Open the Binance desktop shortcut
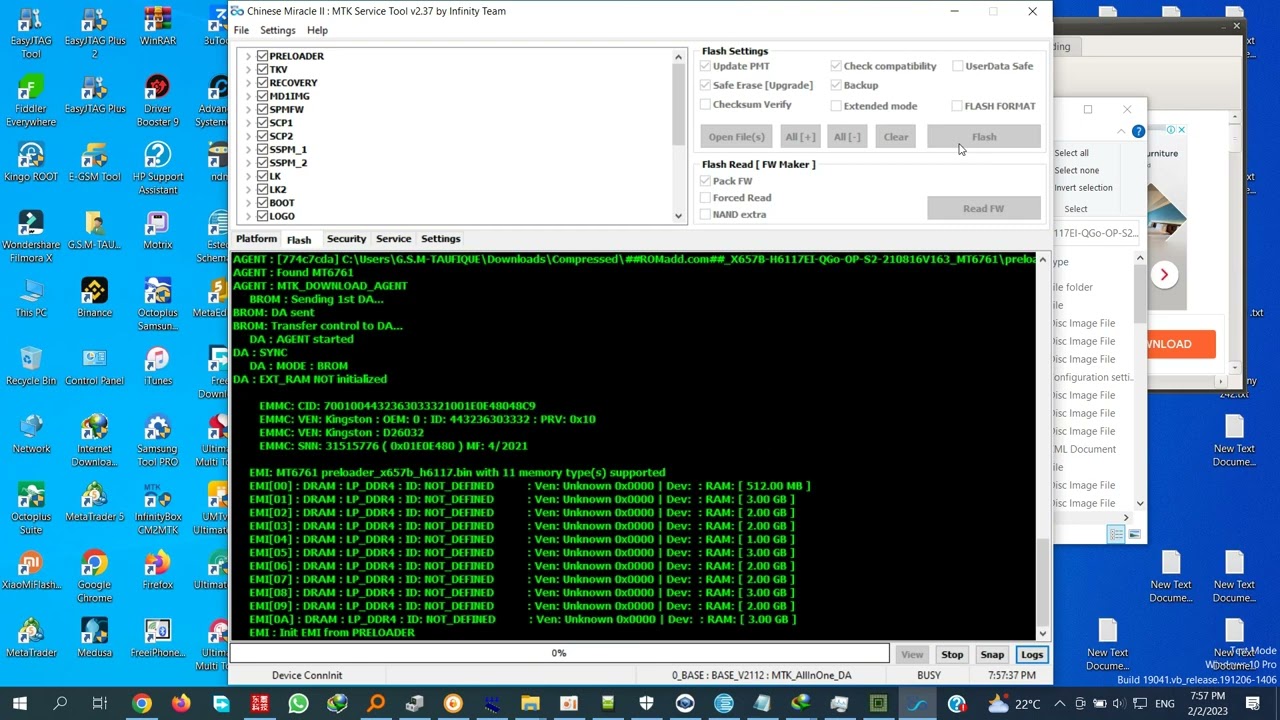Image resolution: width=1280 pixels, height=720 pixels. 94,298
